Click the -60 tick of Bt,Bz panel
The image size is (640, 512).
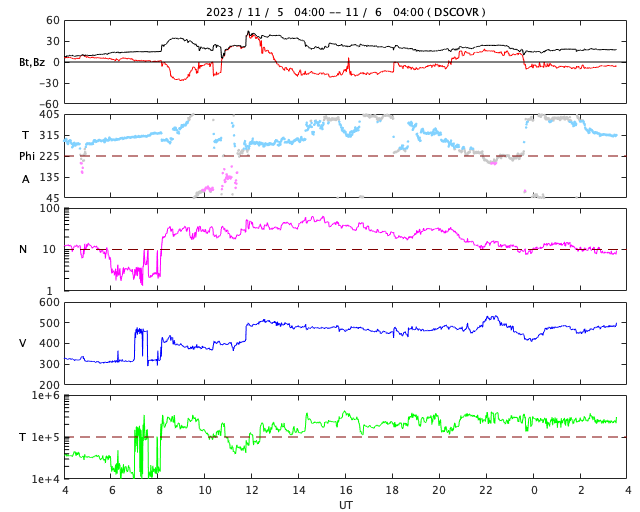click(50, 105)
